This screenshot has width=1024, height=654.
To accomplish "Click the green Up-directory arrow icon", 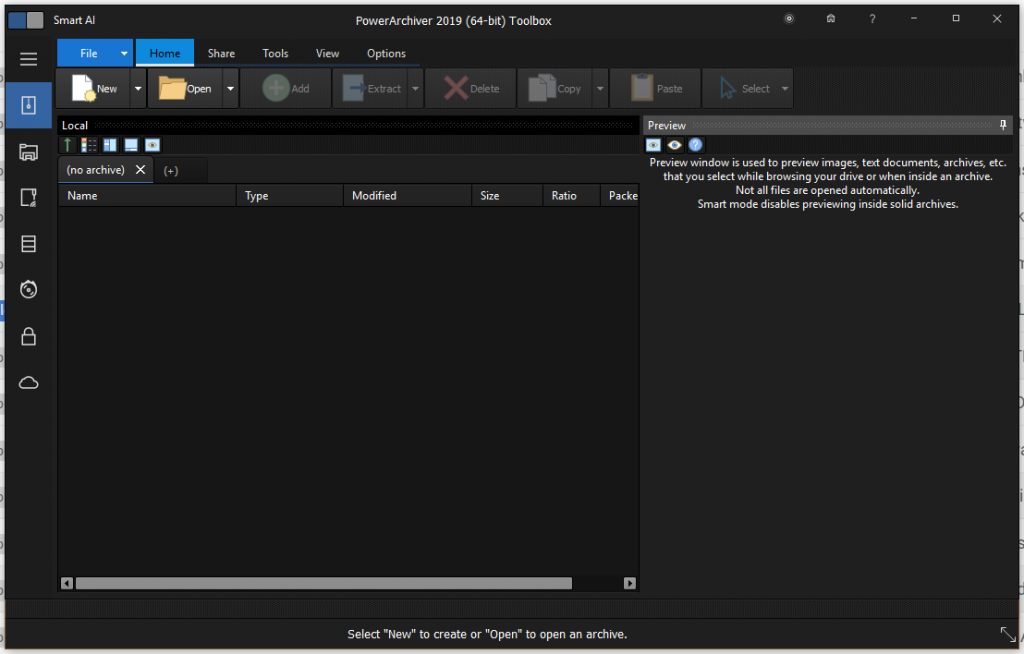I will tap(67, 144).
